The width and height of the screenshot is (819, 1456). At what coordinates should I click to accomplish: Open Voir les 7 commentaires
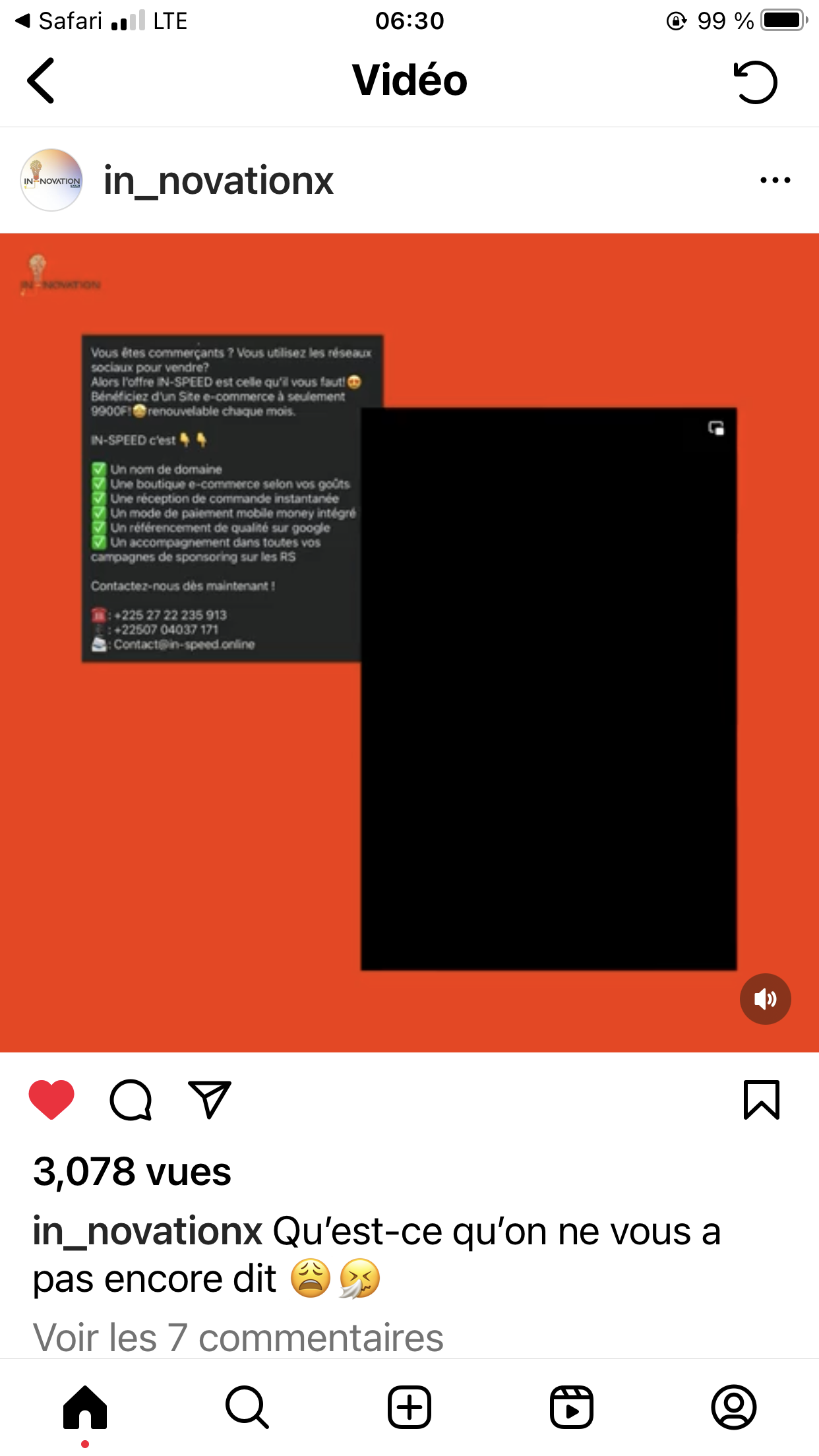(238, 1337)
